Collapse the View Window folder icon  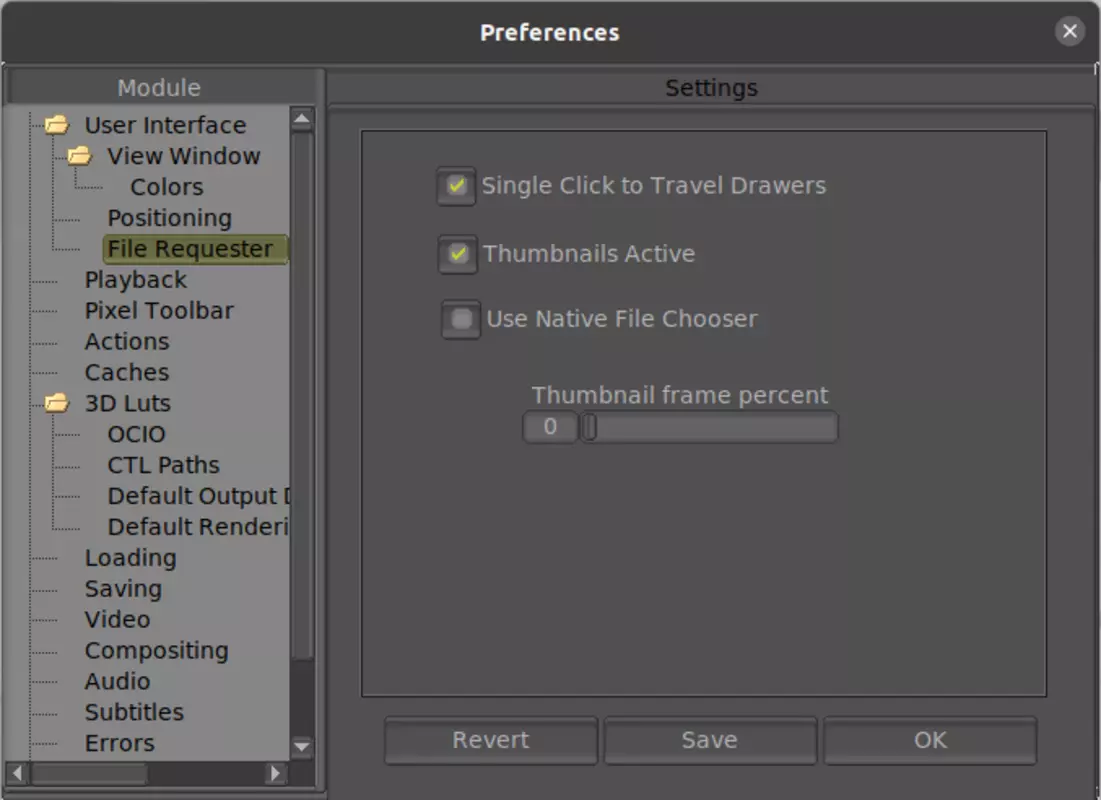pyautogui.click(x=79, y=156)
